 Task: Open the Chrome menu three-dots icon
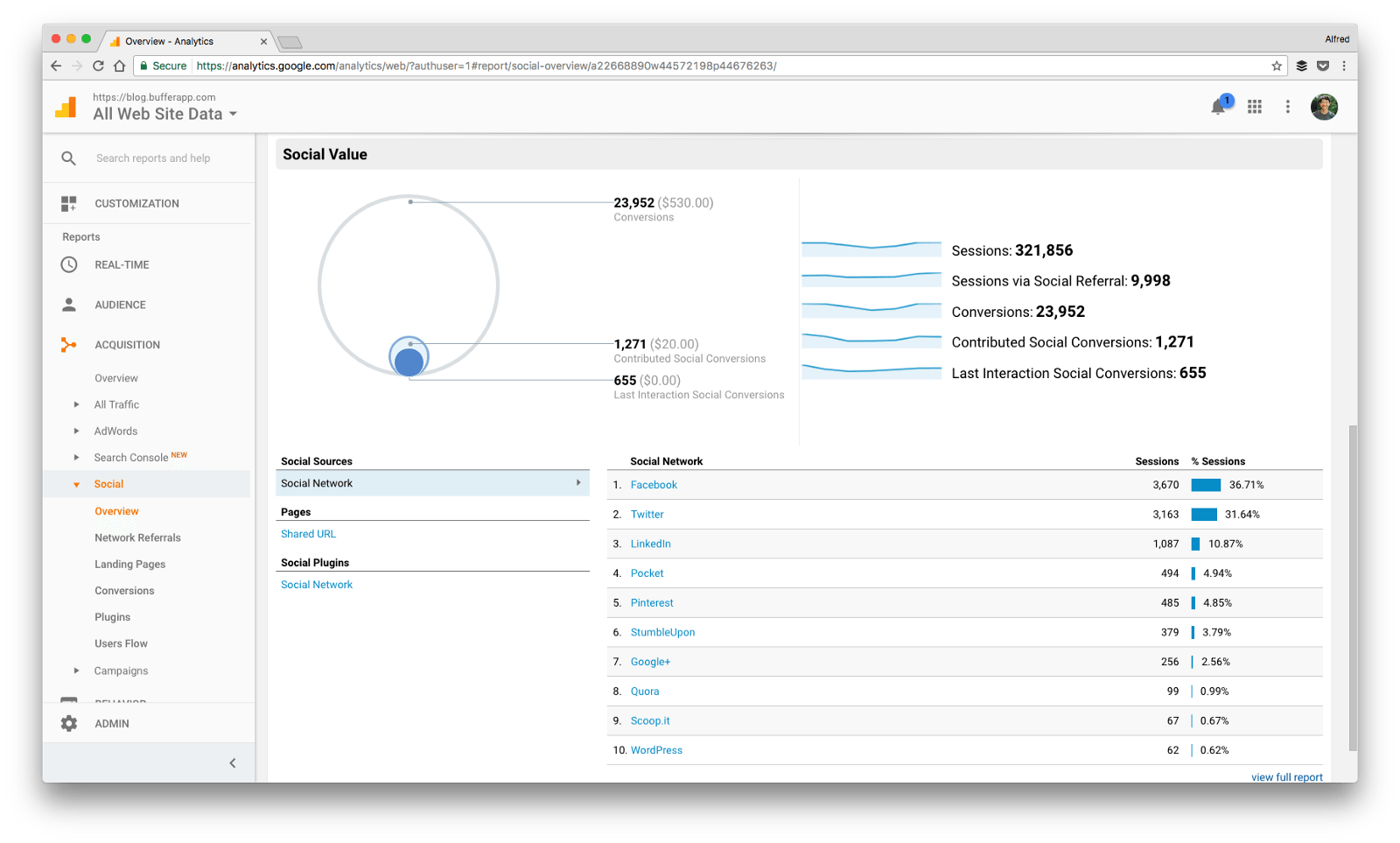pyautogui.click(x=1344, y=66)
